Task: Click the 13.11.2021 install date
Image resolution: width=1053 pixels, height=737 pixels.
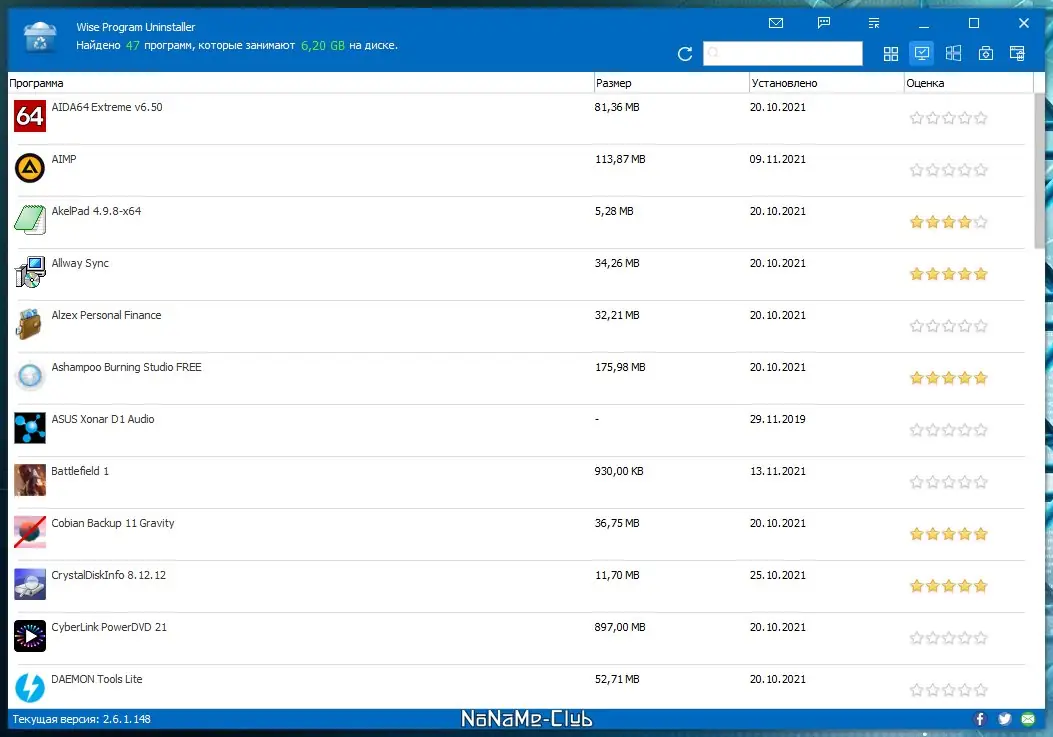Action: pos(778,471)
